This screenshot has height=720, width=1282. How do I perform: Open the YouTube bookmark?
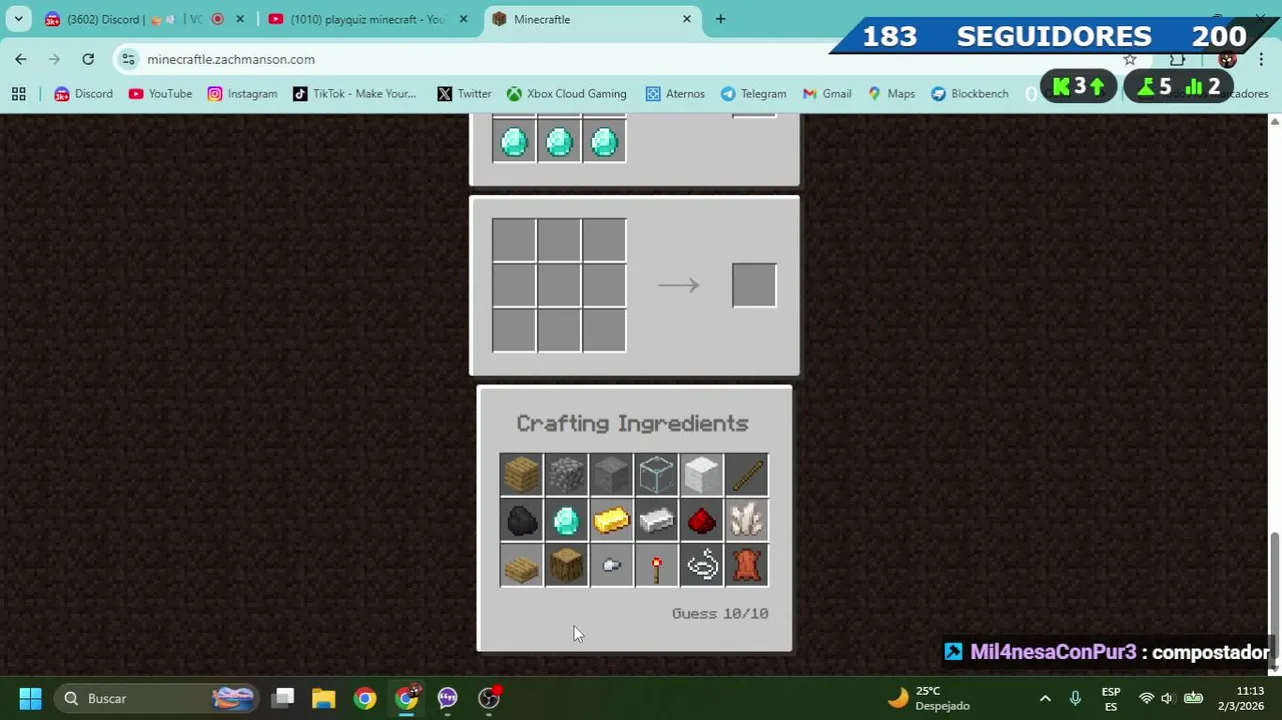[x=160, y=93]
